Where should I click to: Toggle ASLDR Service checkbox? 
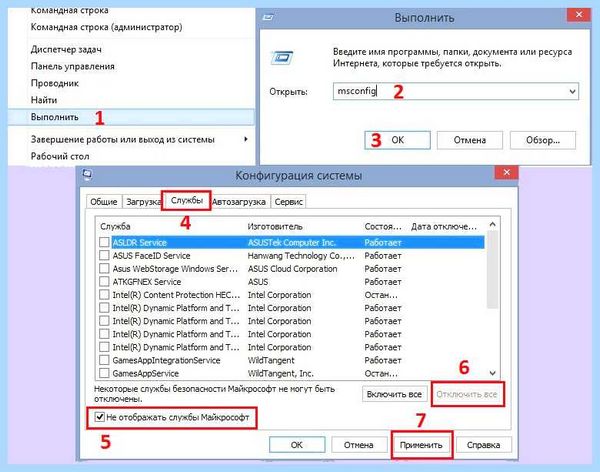click(104, 242)
